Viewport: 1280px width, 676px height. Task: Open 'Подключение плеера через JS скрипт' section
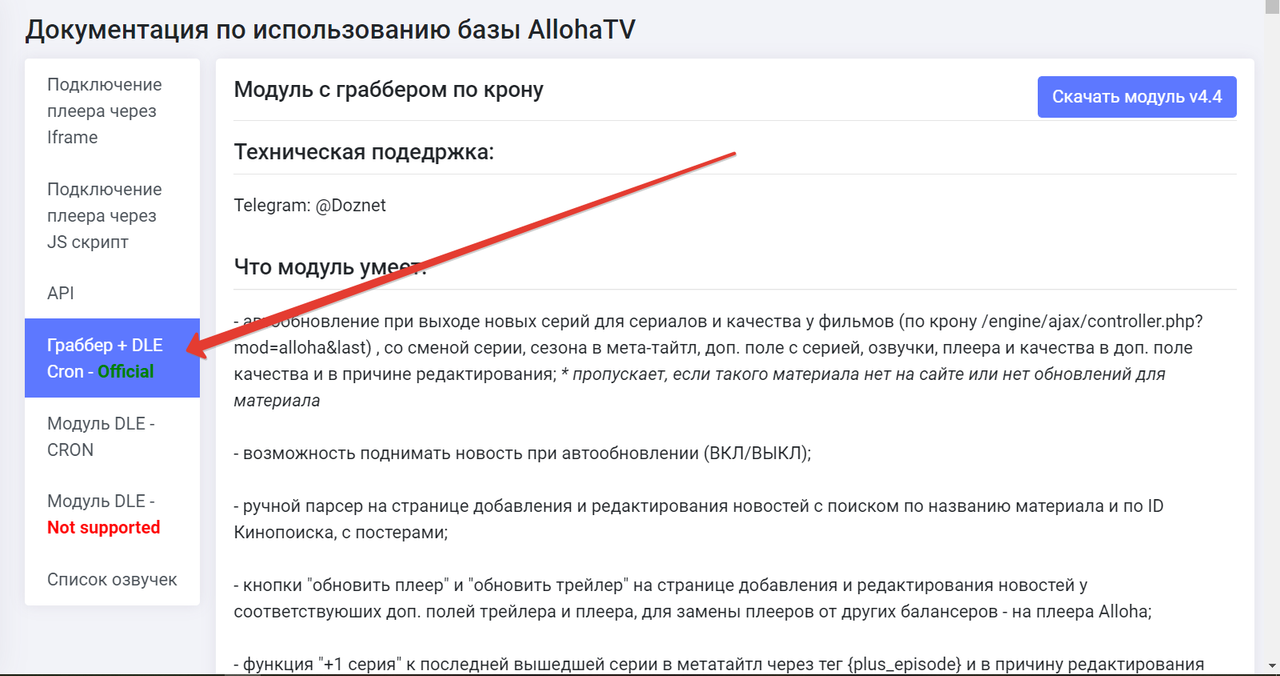112,215
